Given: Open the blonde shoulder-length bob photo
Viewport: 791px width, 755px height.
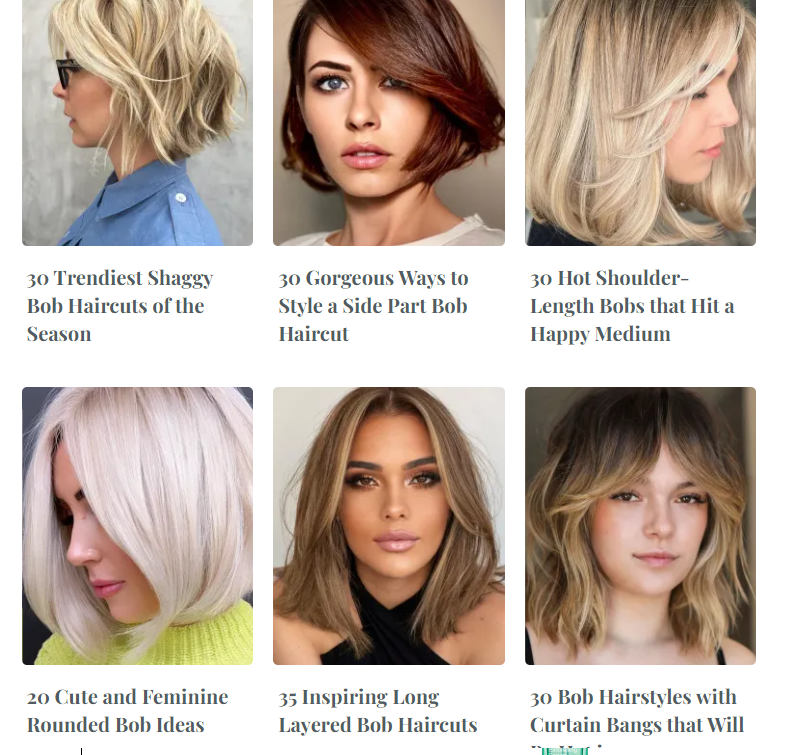Looking at the screenshot, I should (x=640, y=123).
